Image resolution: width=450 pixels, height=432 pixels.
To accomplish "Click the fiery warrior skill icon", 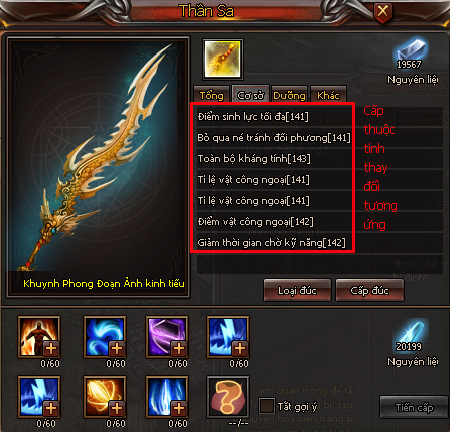I will 39,337.
